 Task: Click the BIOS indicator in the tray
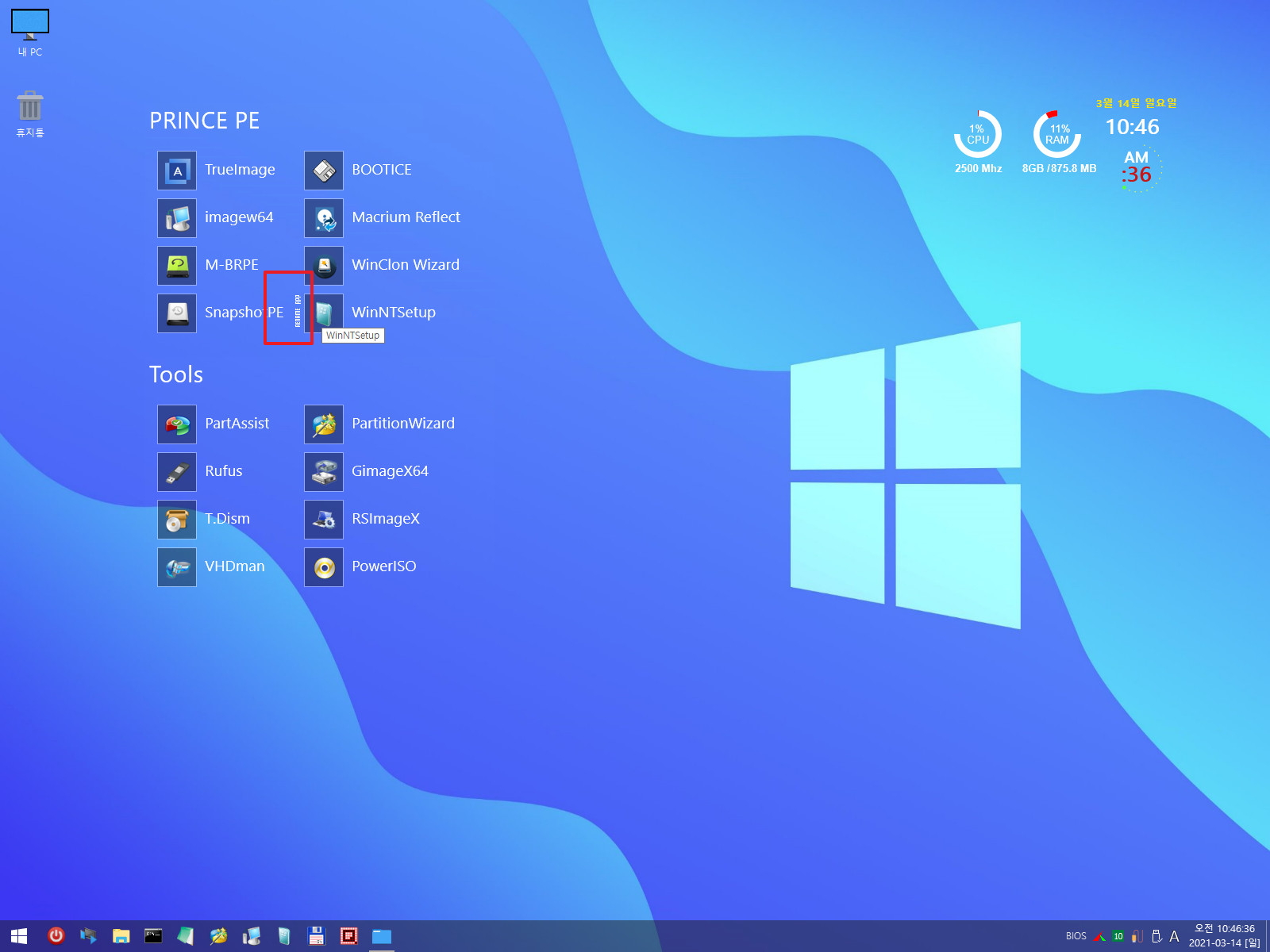point(1076,936)
